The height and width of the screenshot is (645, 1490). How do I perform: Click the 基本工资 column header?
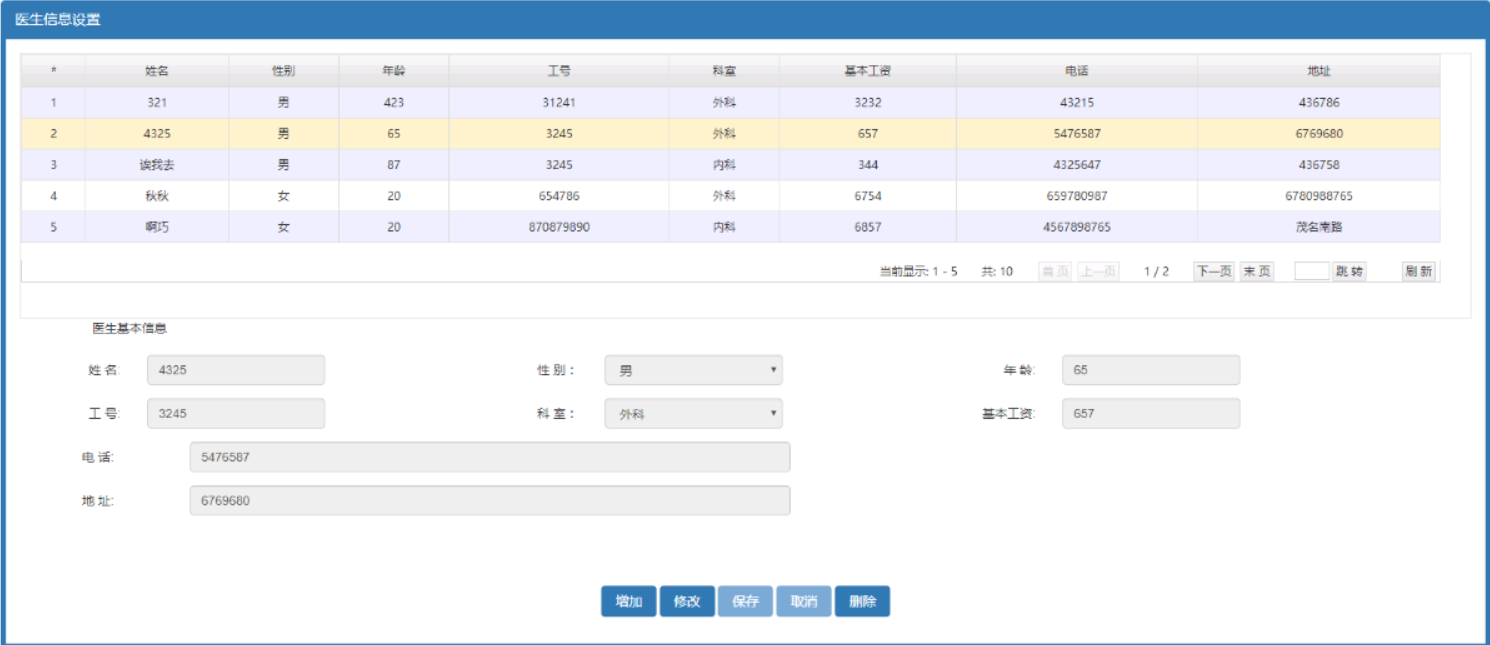pyautogui.click(x=866, y=70)
